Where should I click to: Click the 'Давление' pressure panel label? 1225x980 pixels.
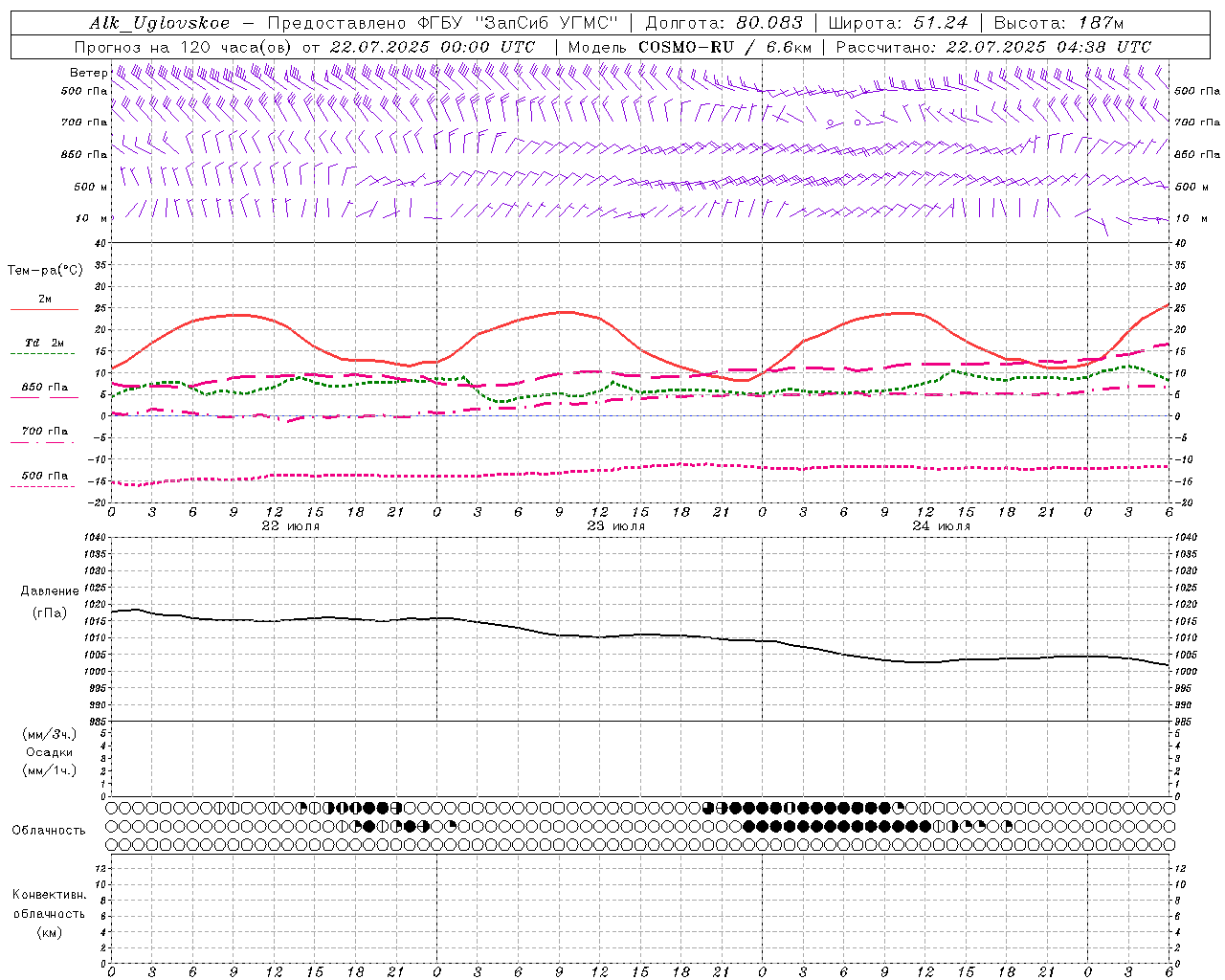[50, 591]
